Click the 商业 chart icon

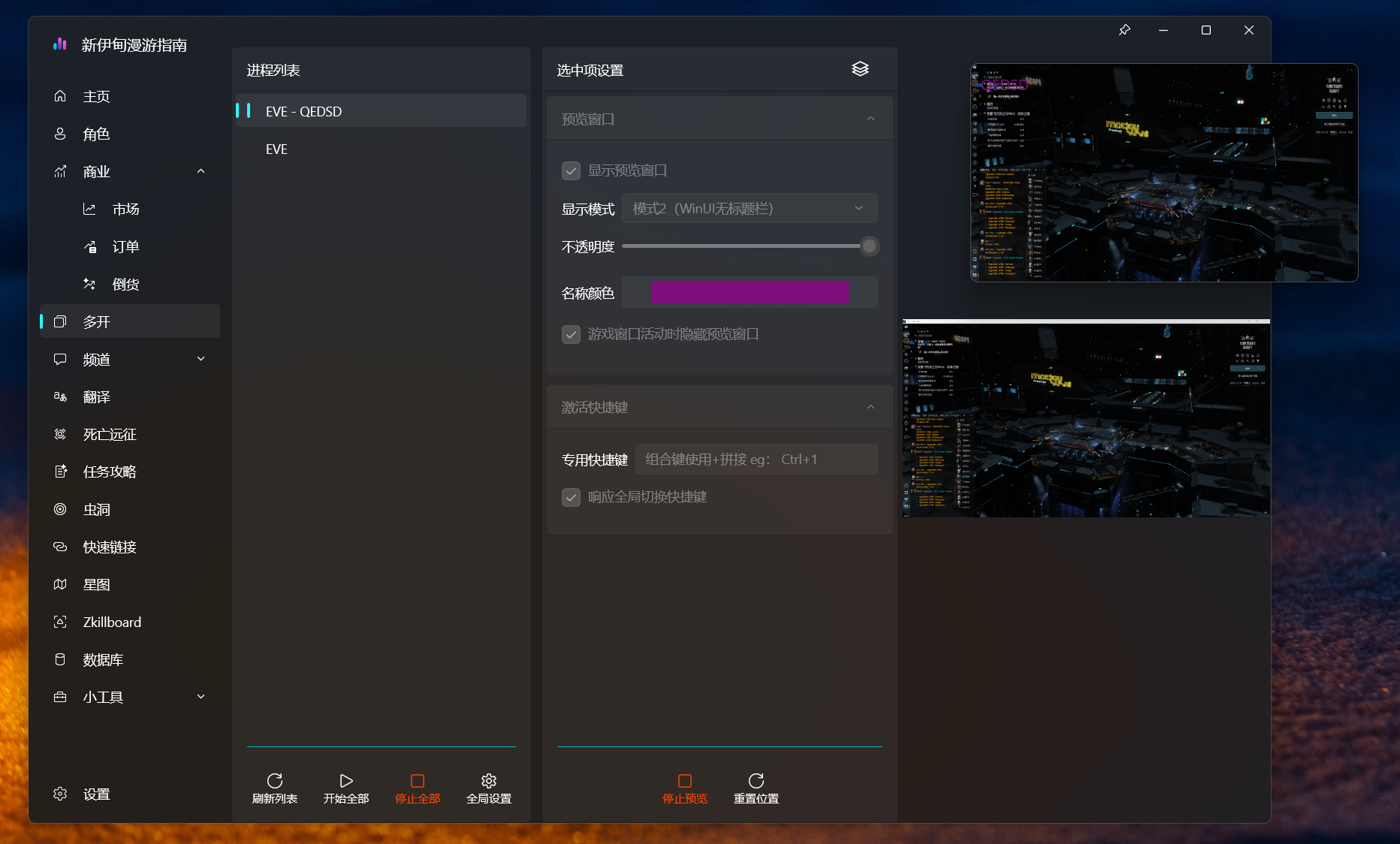[x=60, y=171]
